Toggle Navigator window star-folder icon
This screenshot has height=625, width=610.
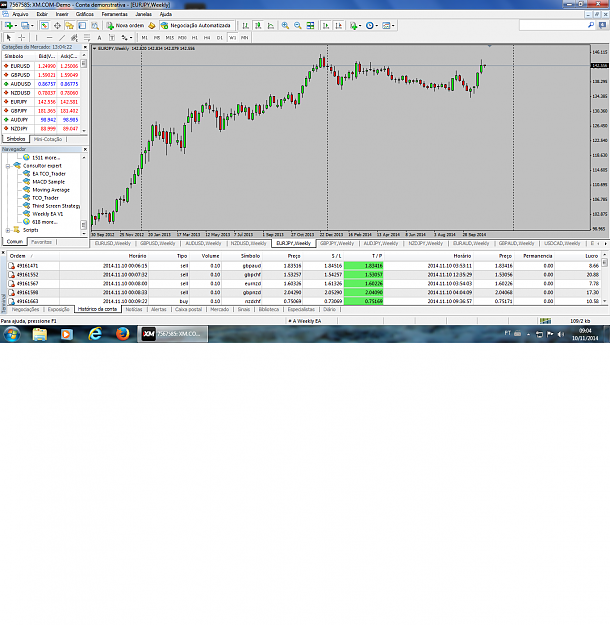tap(69, 26)
